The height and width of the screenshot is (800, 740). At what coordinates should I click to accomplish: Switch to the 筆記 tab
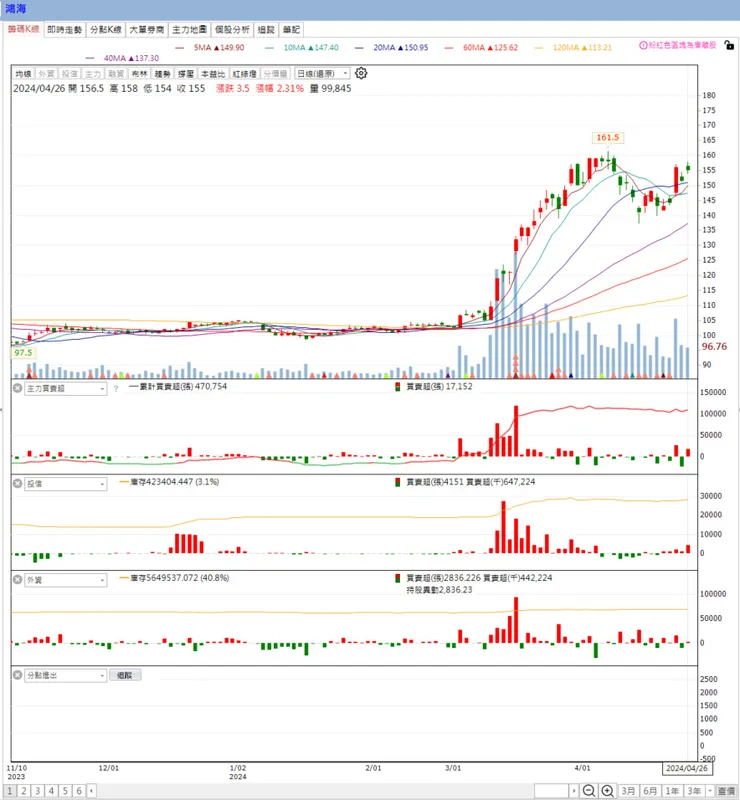292,30
